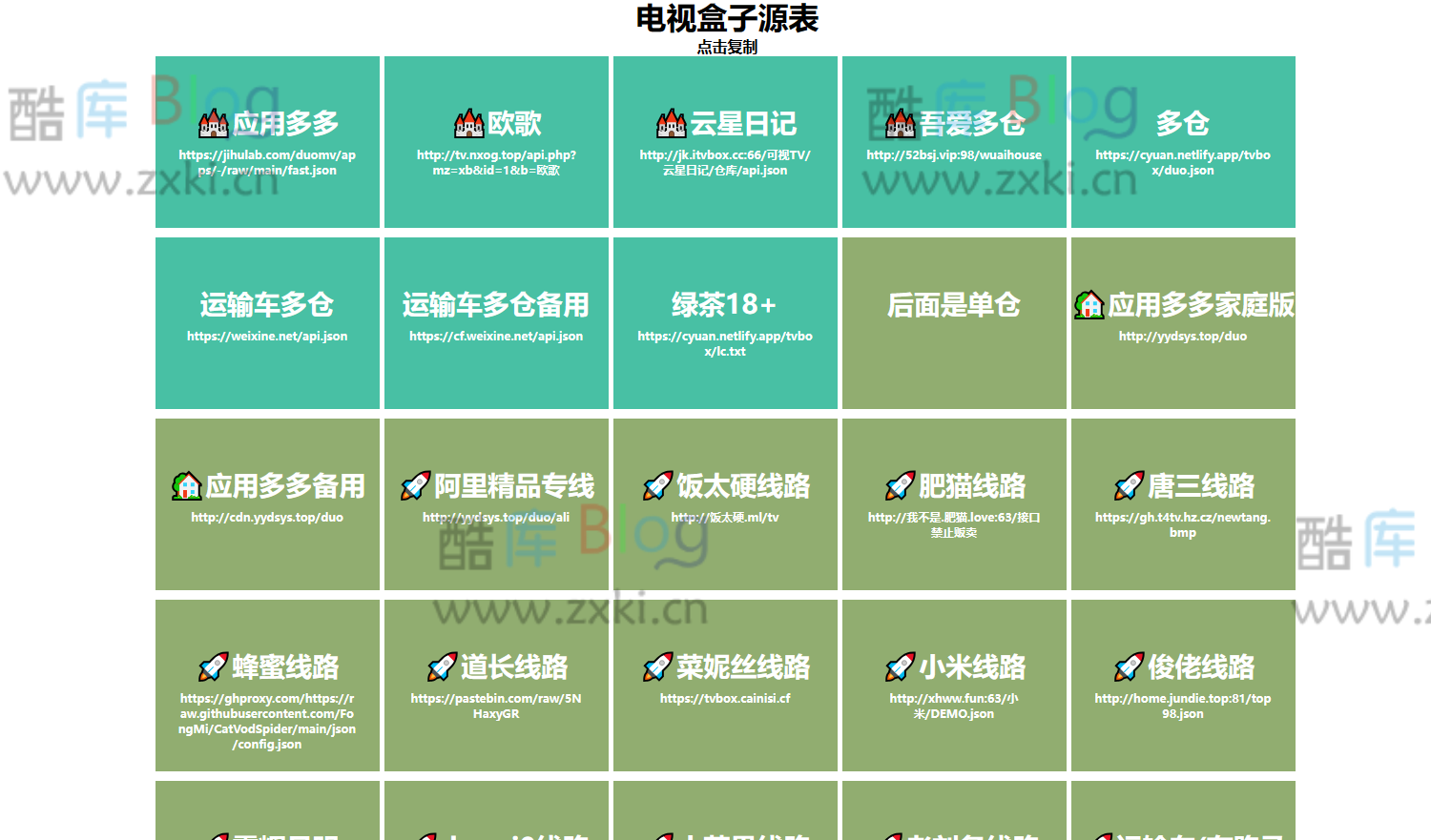Click the rocket icon on 阿里精品专线 card
The height and width of the screenshot is (840, 1431).
click(x=415, y=485)
